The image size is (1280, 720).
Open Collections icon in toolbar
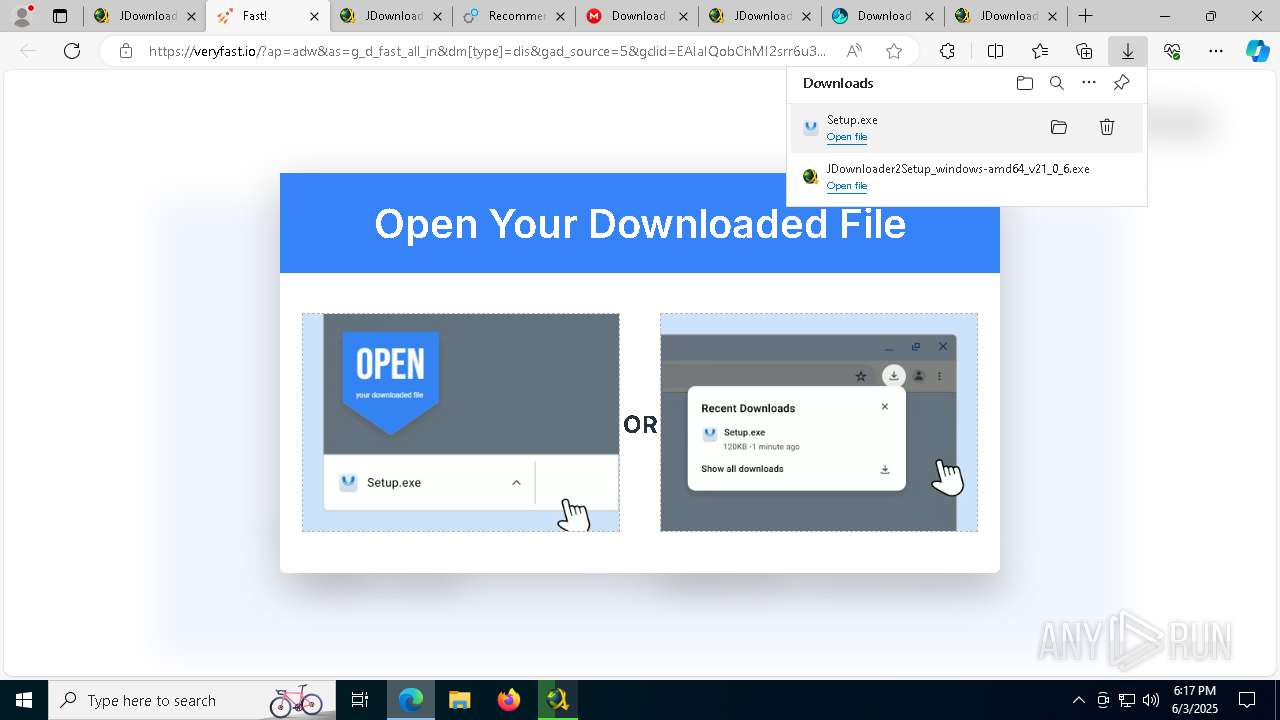(1084, 51)
